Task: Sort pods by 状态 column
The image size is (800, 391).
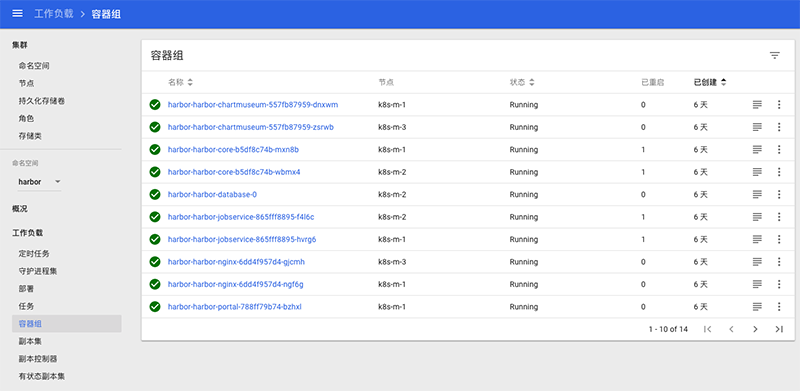Action: 522,82
